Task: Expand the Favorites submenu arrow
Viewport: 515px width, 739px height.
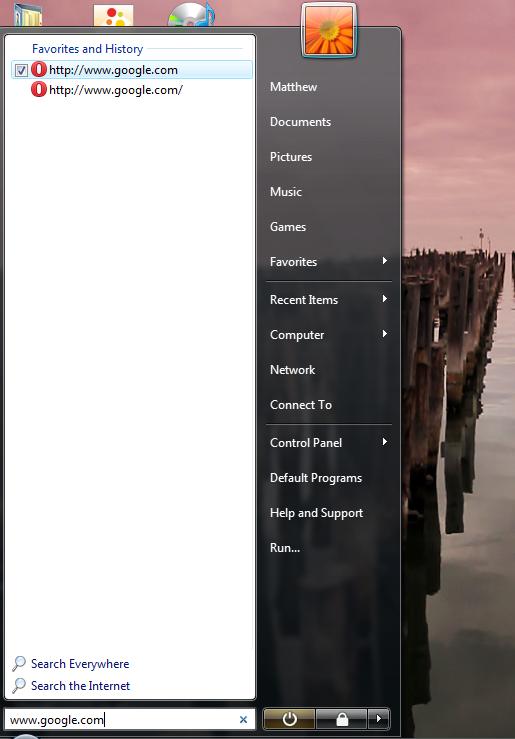Action: [x=385, y=261]
